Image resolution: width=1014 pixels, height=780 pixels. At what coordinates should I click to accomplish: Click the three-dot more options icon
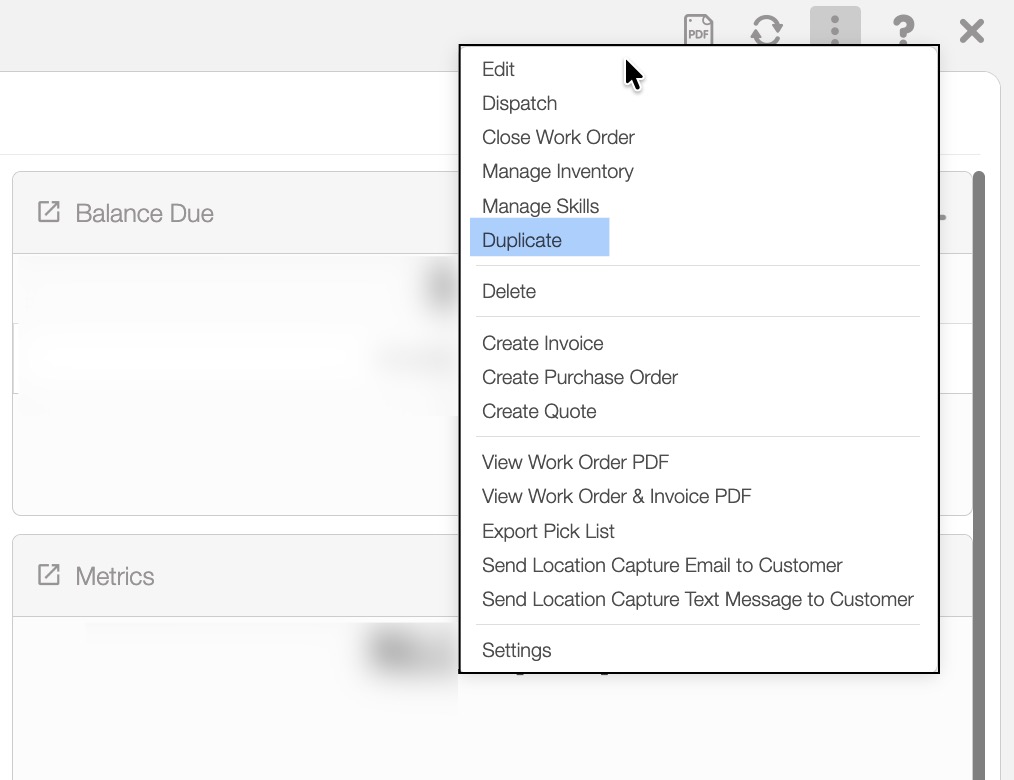pyautogui.click(x=834, y=28)
